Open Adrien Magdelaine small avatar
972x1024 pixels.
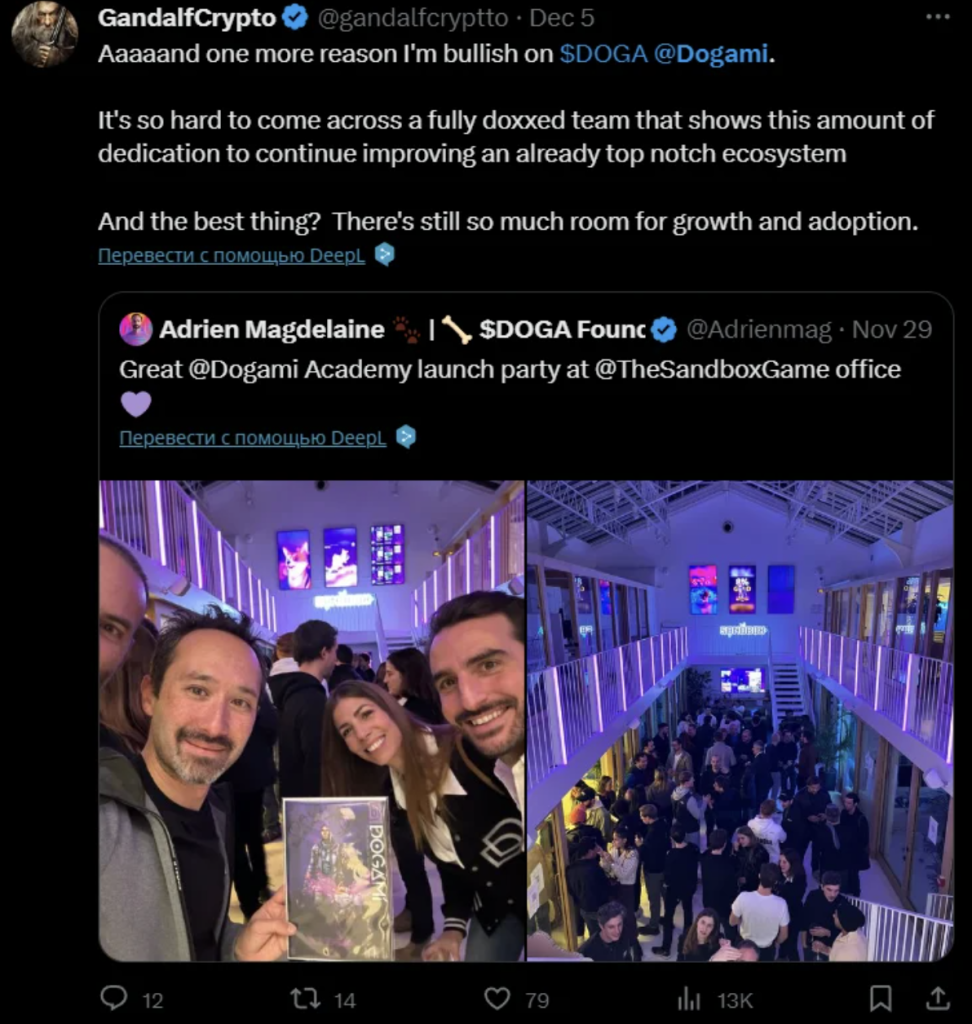136,329
